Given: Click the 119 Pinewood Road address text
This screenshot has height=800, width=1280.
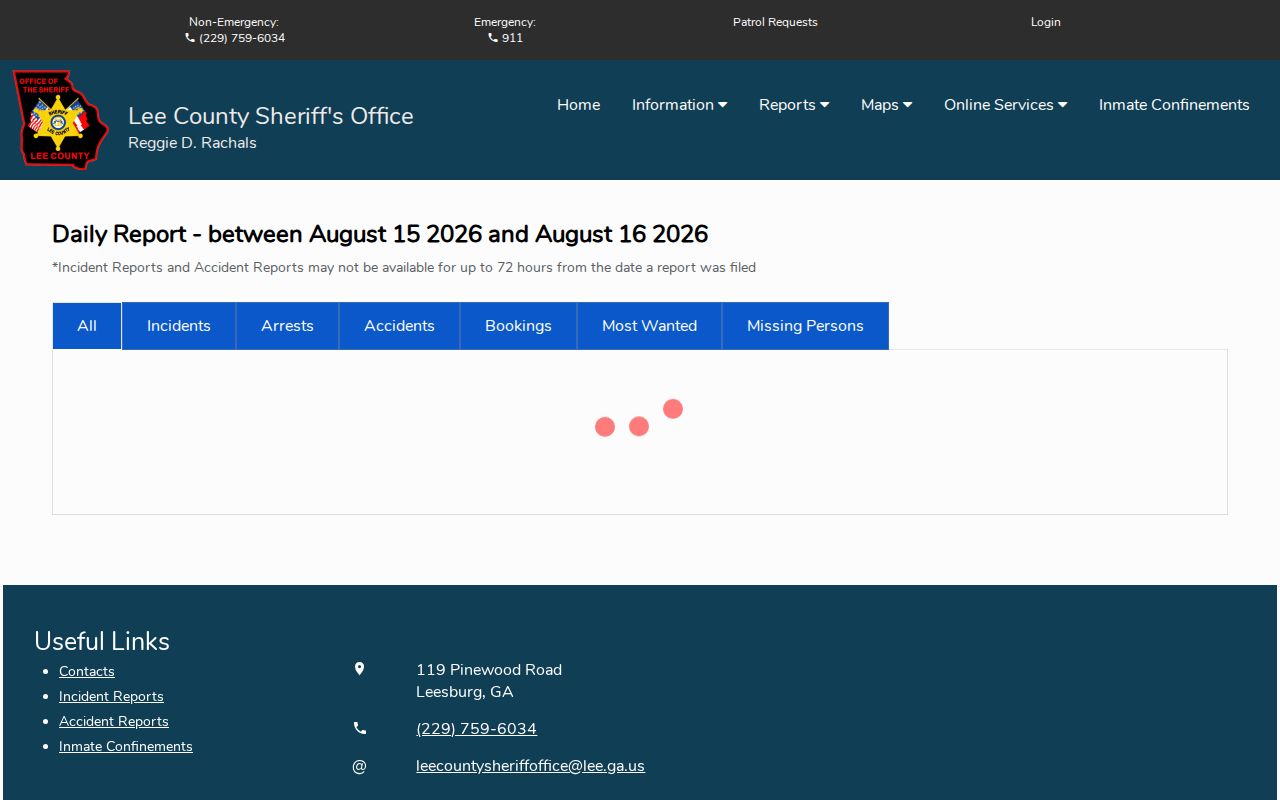Looking at the screenshot, I should tap(489, 670).
